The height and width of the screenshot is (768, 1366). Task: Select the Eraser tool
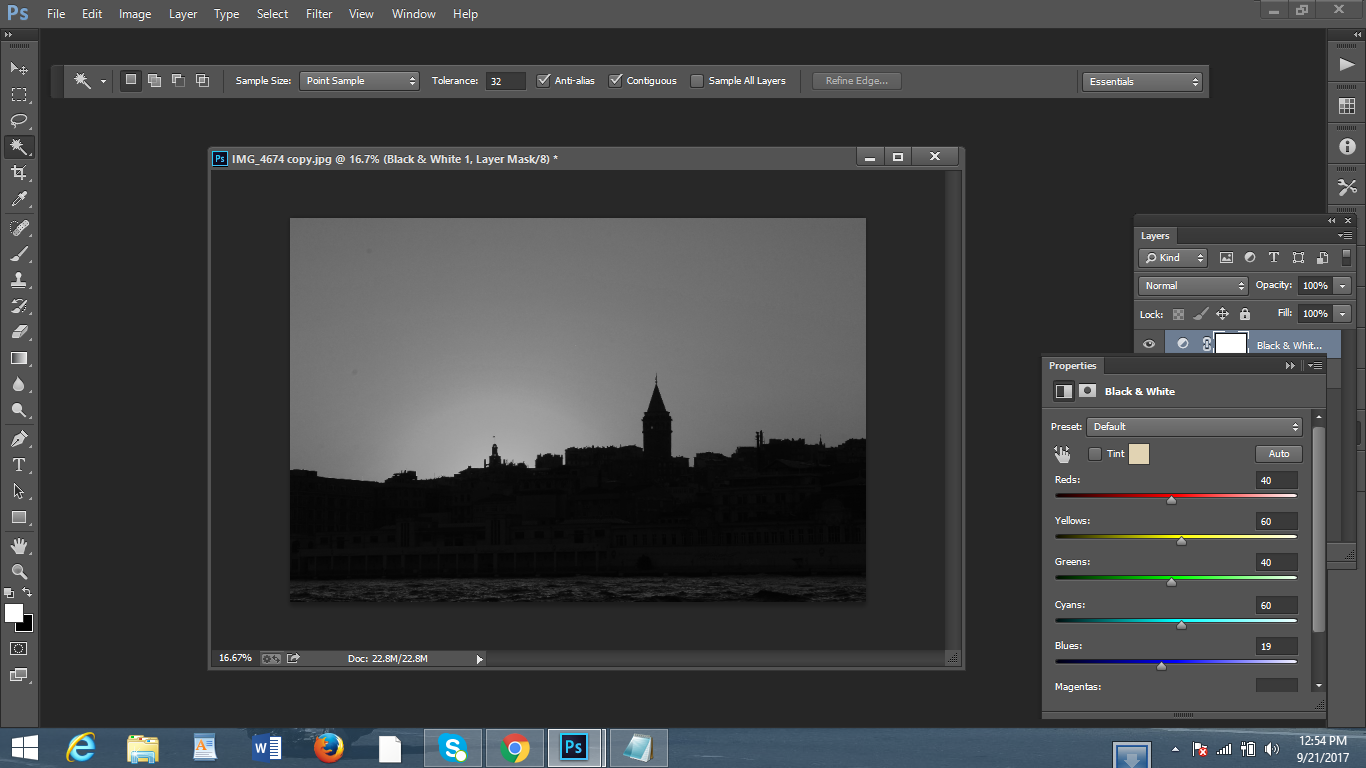click(x=19, y=332)
